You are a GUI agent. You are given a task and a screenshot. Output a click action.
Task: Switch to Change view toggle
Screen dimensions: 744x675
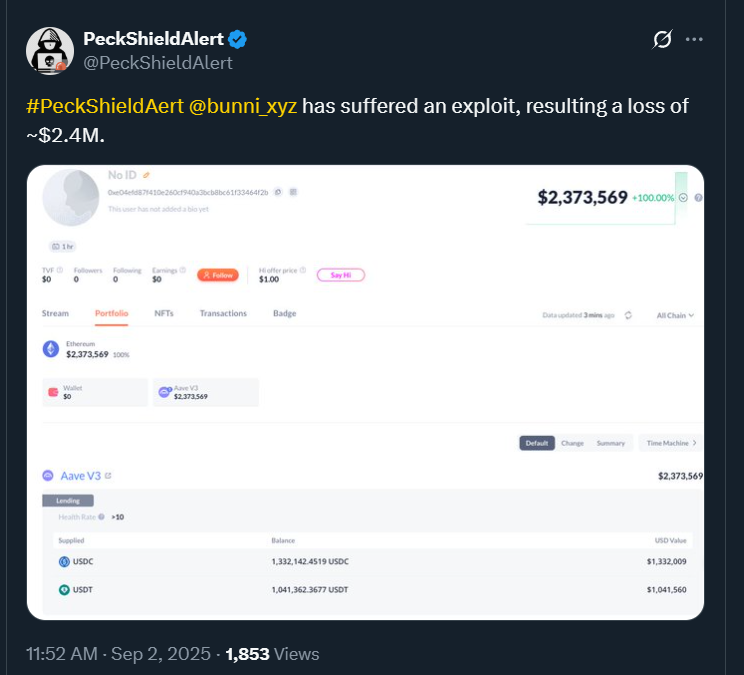[x=572, y=443]
